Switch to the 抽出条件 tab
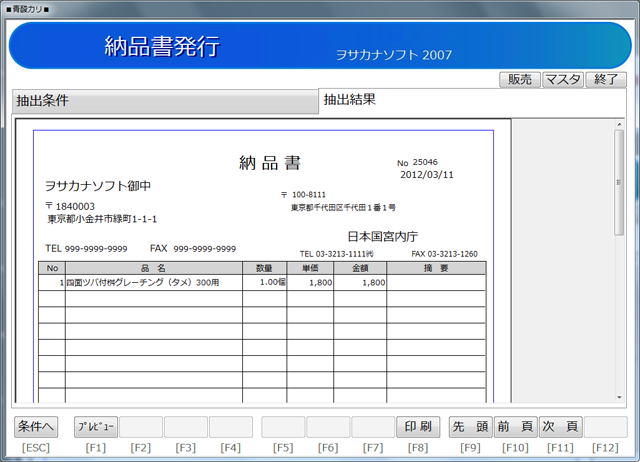 165,101
